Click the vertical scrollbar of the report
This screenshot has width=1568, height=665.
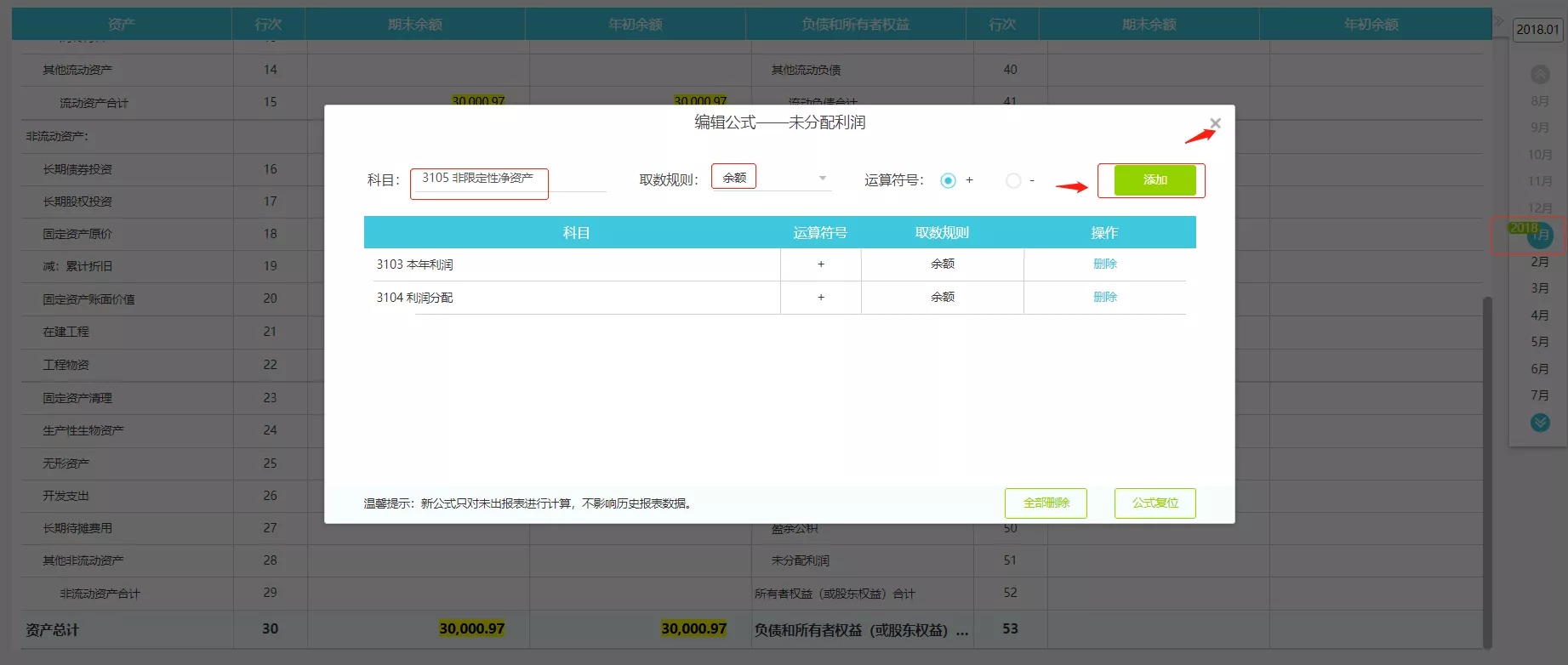tap(1487, 472)
